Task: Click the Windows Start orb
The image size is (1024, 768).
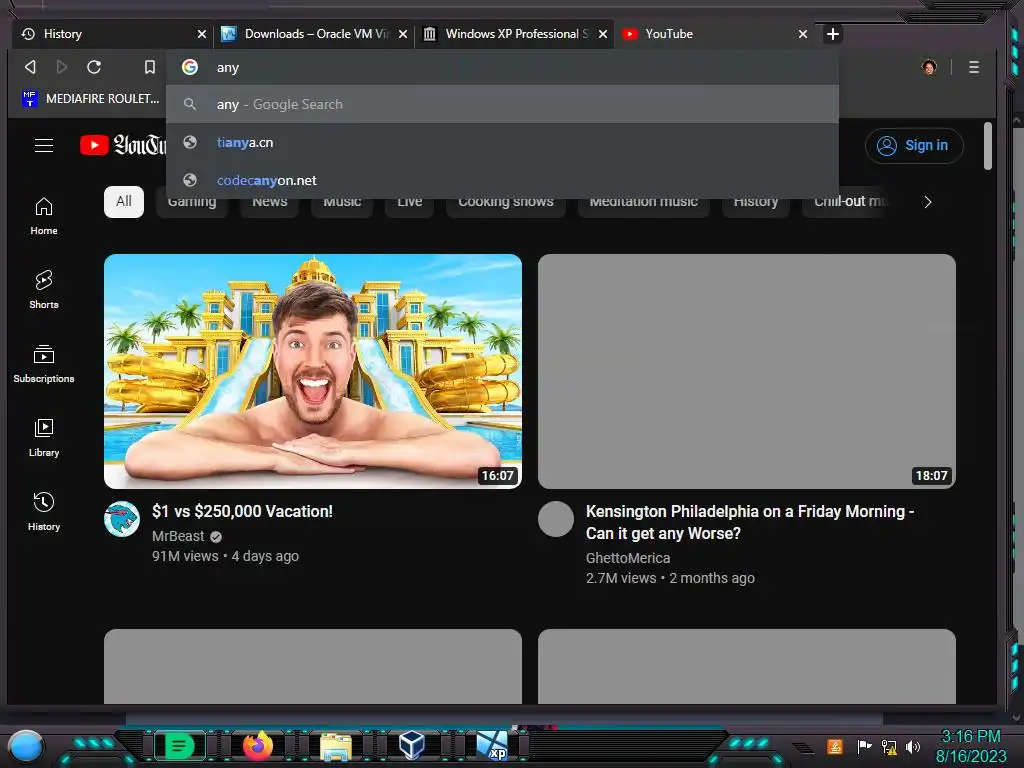Action: coord(26,746)
